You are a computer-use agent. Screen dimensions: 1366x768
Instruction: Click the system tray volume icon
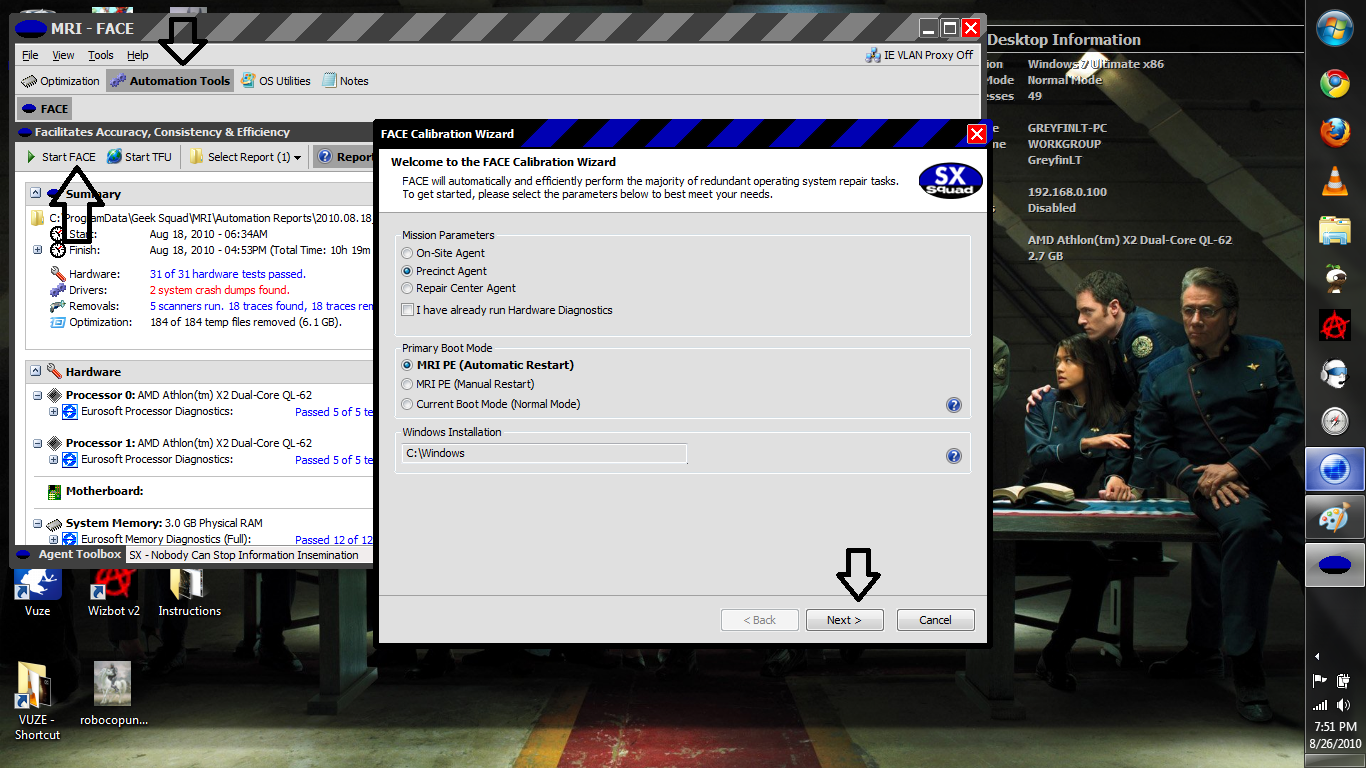[x=1342, y=706]
